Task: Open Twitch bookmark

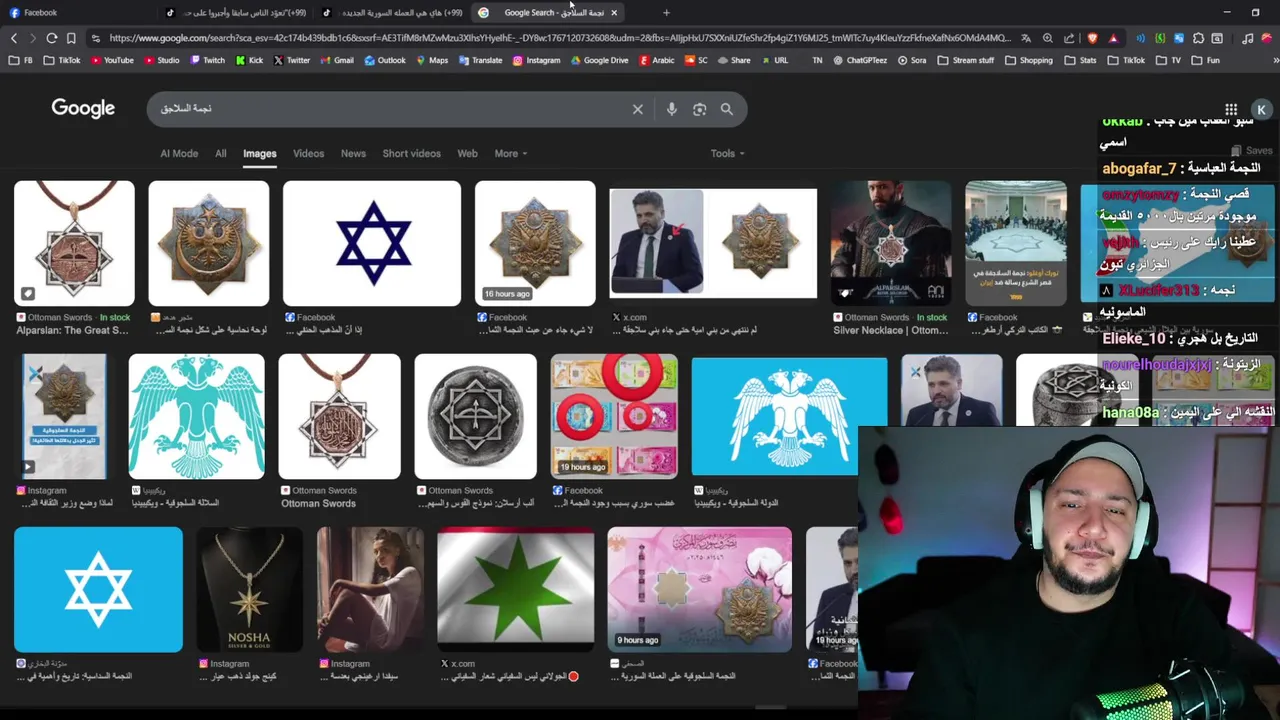Action: (x=208, y=60)
